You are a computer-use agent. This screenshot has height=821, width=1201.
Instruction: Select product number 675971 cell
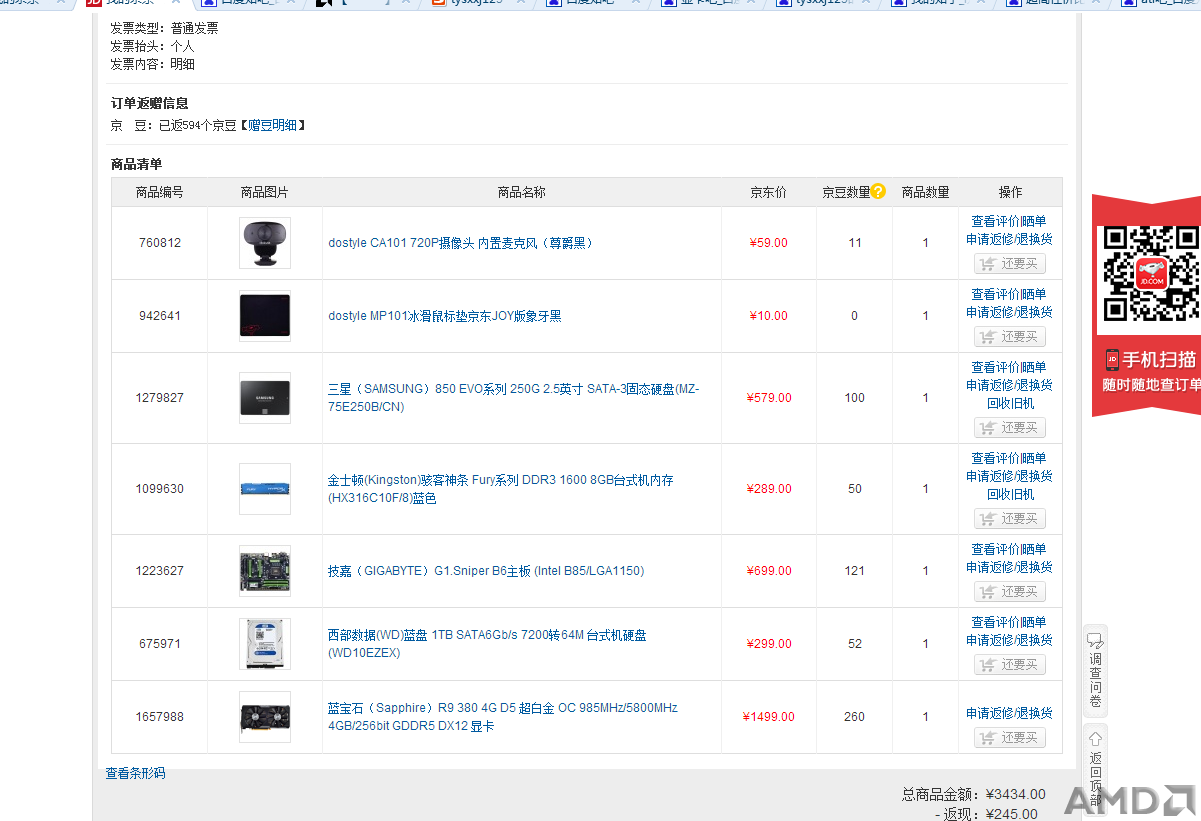click(x=160, y=644)
